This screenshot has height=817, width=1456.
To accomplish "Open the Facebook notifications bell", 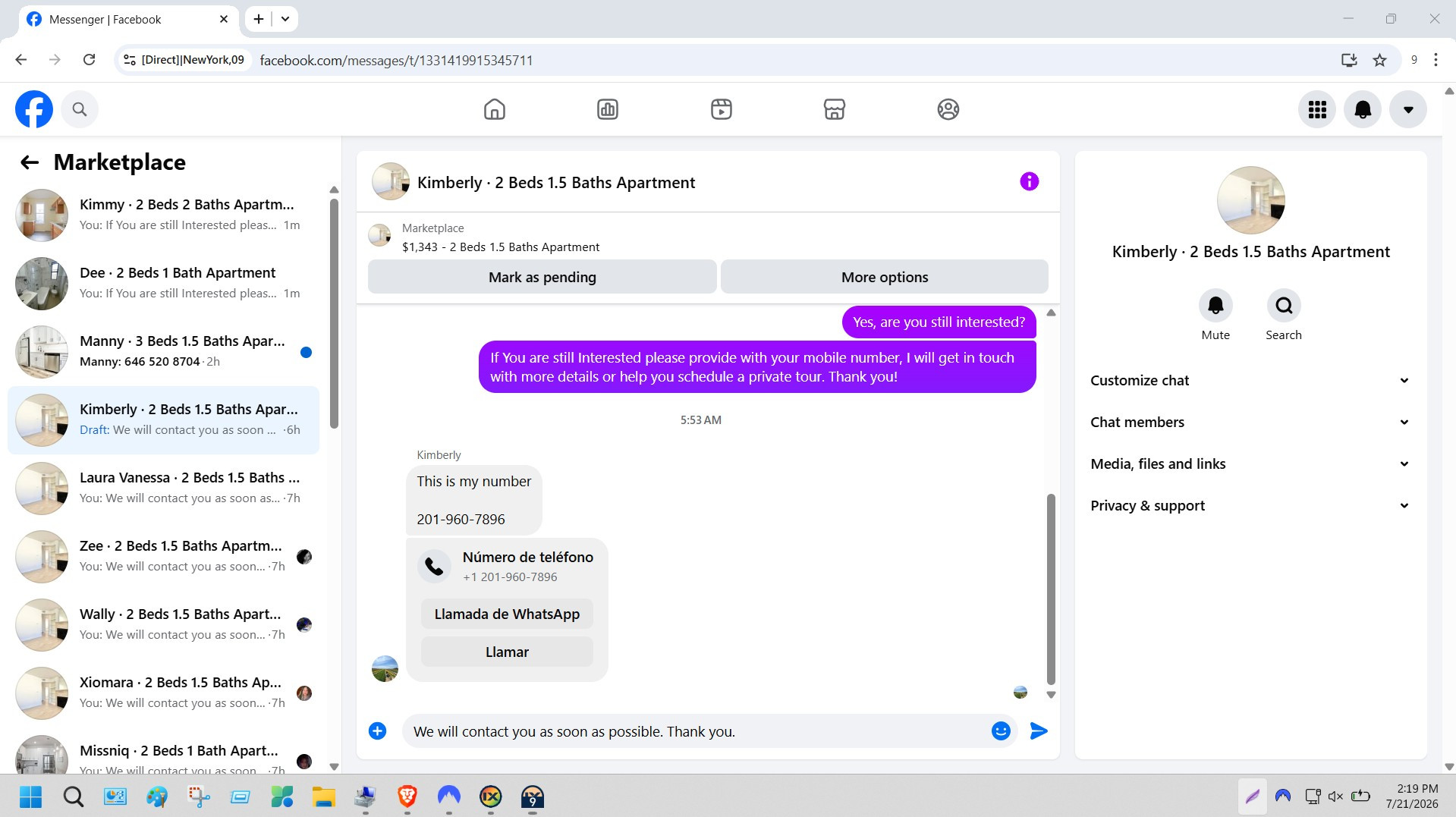I will [x=1363, y=109].
